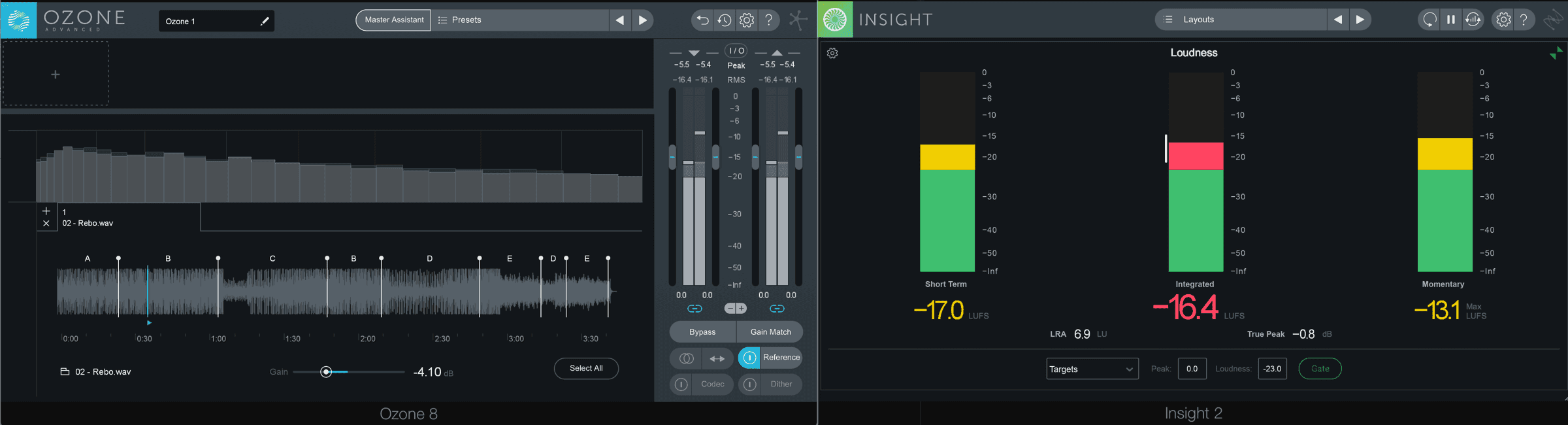Image resolution: width=1568 pixels, height=425 pixels.
Task: Click the iZotope network icon in Insight
Action: click(1553, 20)
